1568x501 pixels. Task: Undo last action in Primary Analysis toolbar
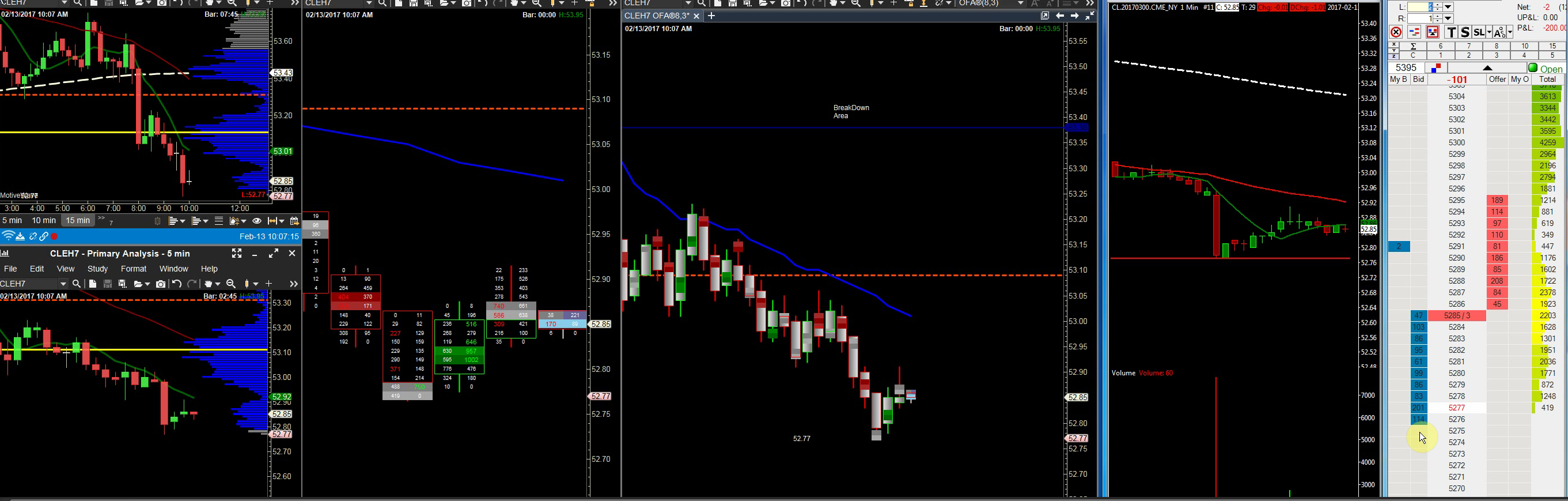(x=176, y=284)
